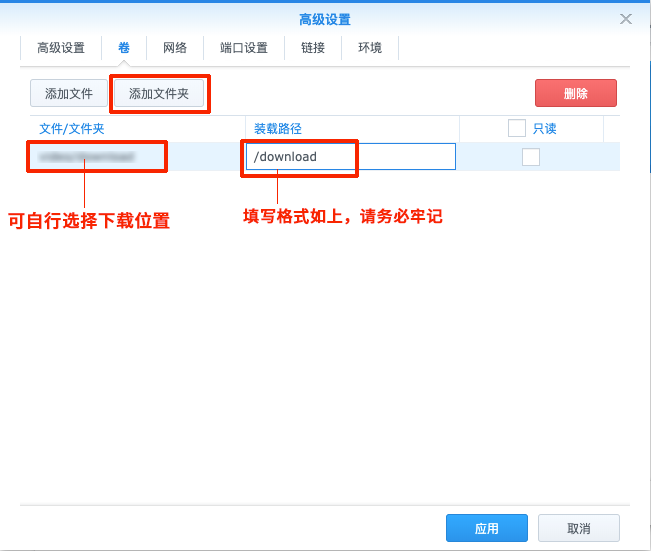Image resolution: width=651 pixels, height=551 pixels.
Task: Enable read-only for the /download row
Action: (x=531, y=157)
